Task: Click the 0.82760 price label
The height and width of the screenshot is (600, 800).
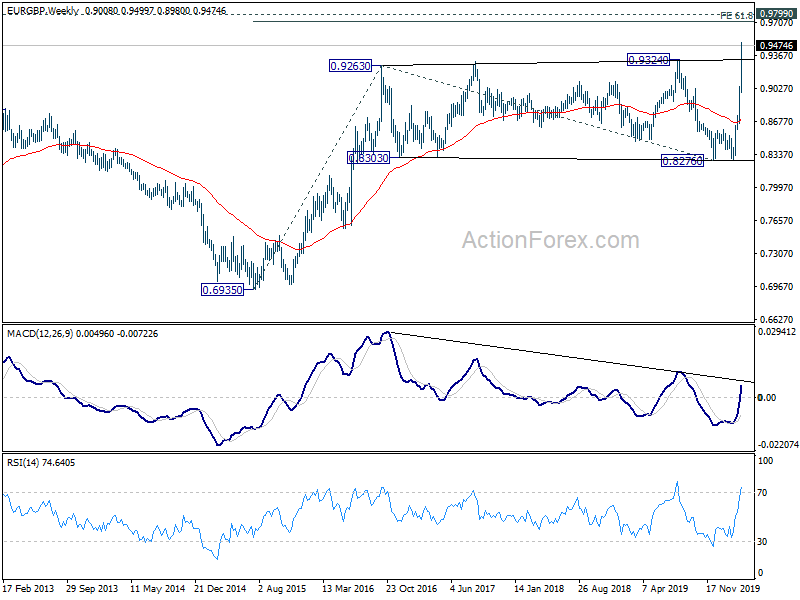Action: pos(682,161)
